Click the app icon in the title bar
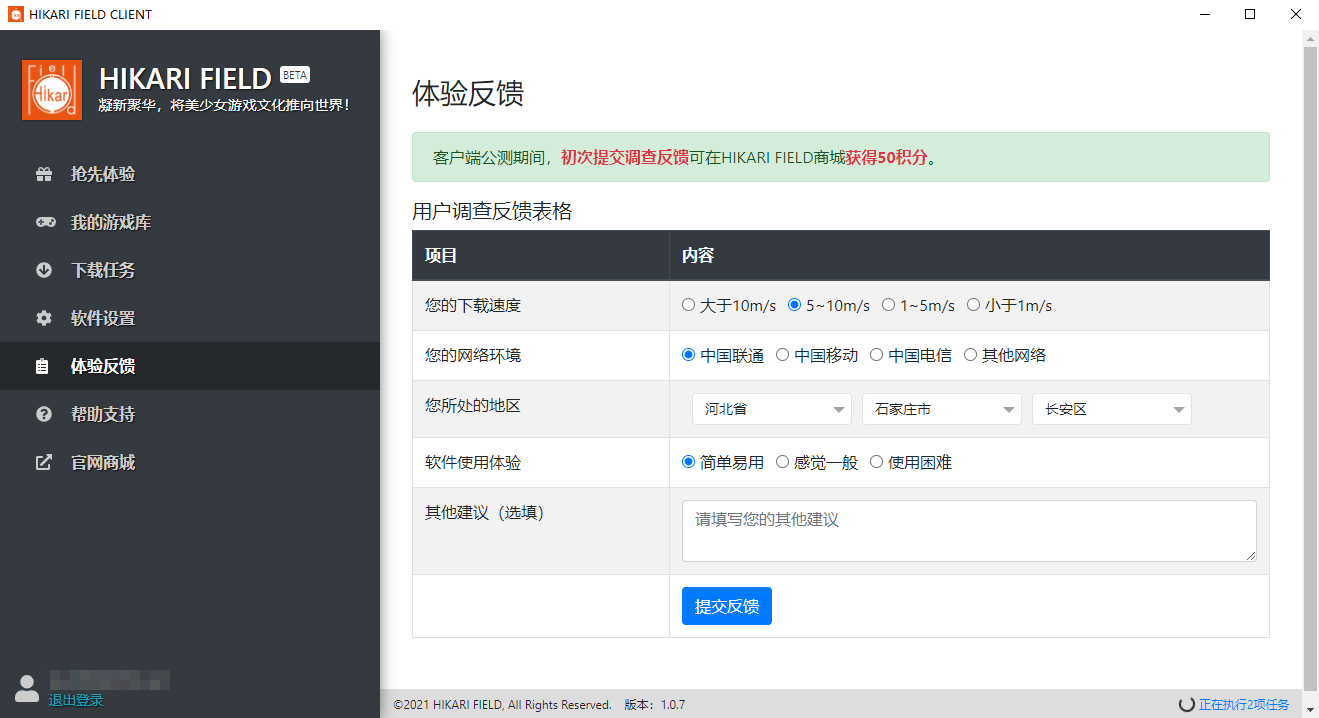Image resolution: width=1319 pixels, height=718 pixels. (15, 15)
